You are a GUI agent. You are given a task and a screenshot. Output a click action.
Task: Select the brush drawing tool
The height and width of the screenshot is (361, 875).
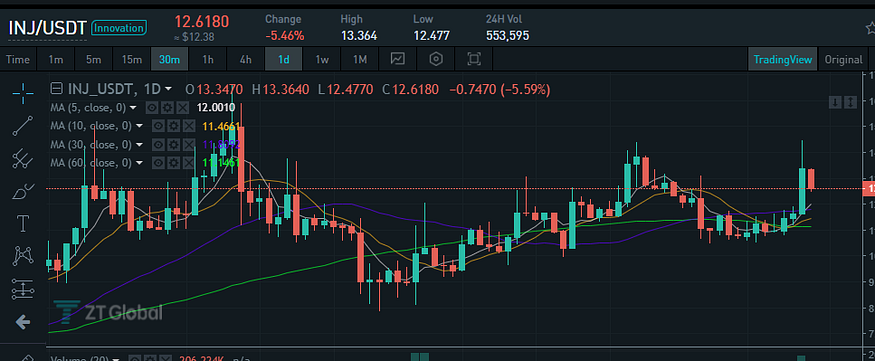pyautogui.click(x=23, y=192)
